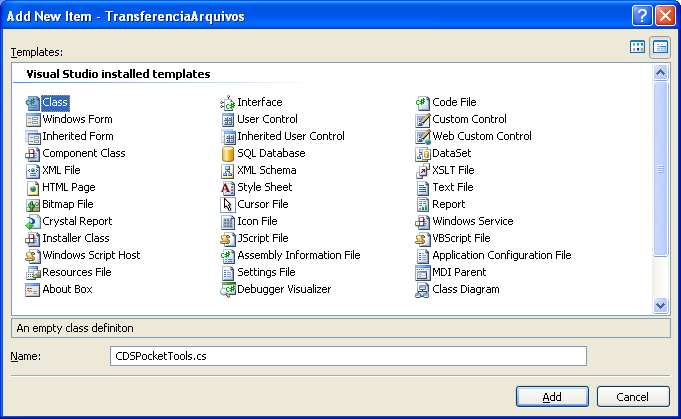The height and width of the screenshot is (419, 681).
Task: Pick the XML Schema icon
Action: (228, 171)
